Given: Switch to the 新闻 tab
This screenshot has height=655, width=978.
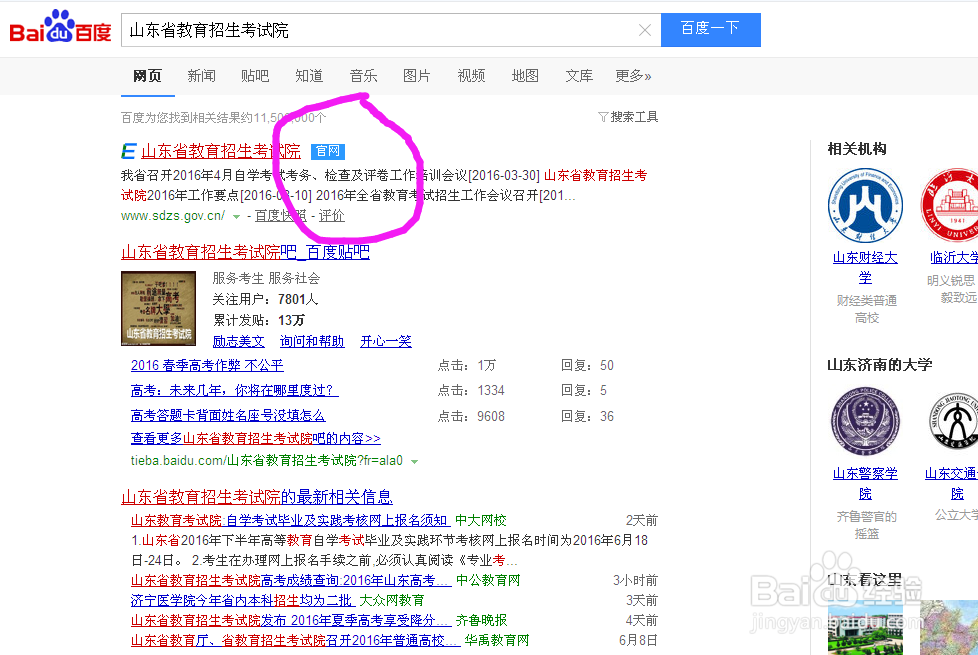Looking at the screenshot, I should pyautogui.click(x=201, y=76).
